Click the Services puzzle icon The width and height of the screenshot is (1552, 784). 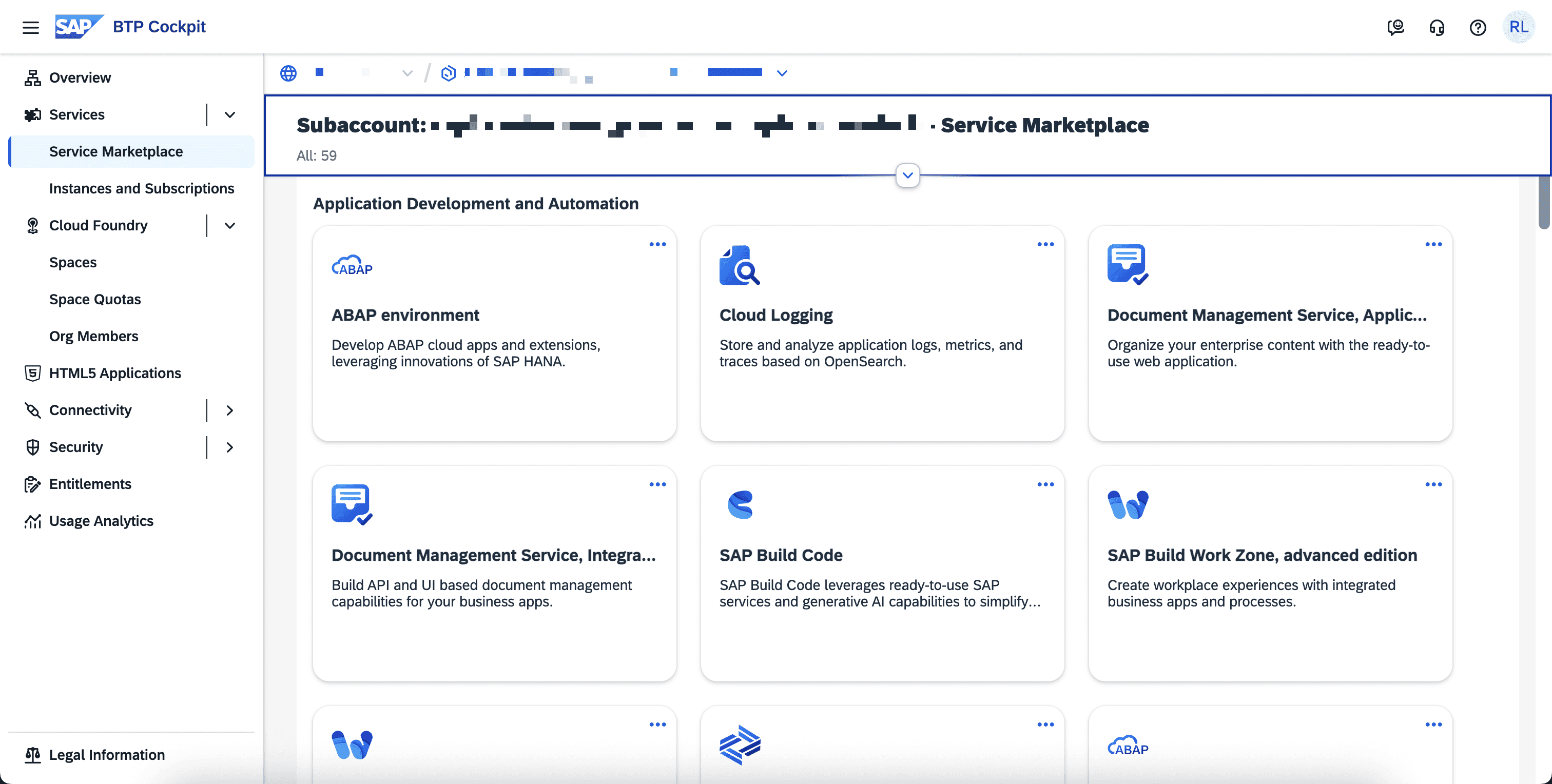32,114
